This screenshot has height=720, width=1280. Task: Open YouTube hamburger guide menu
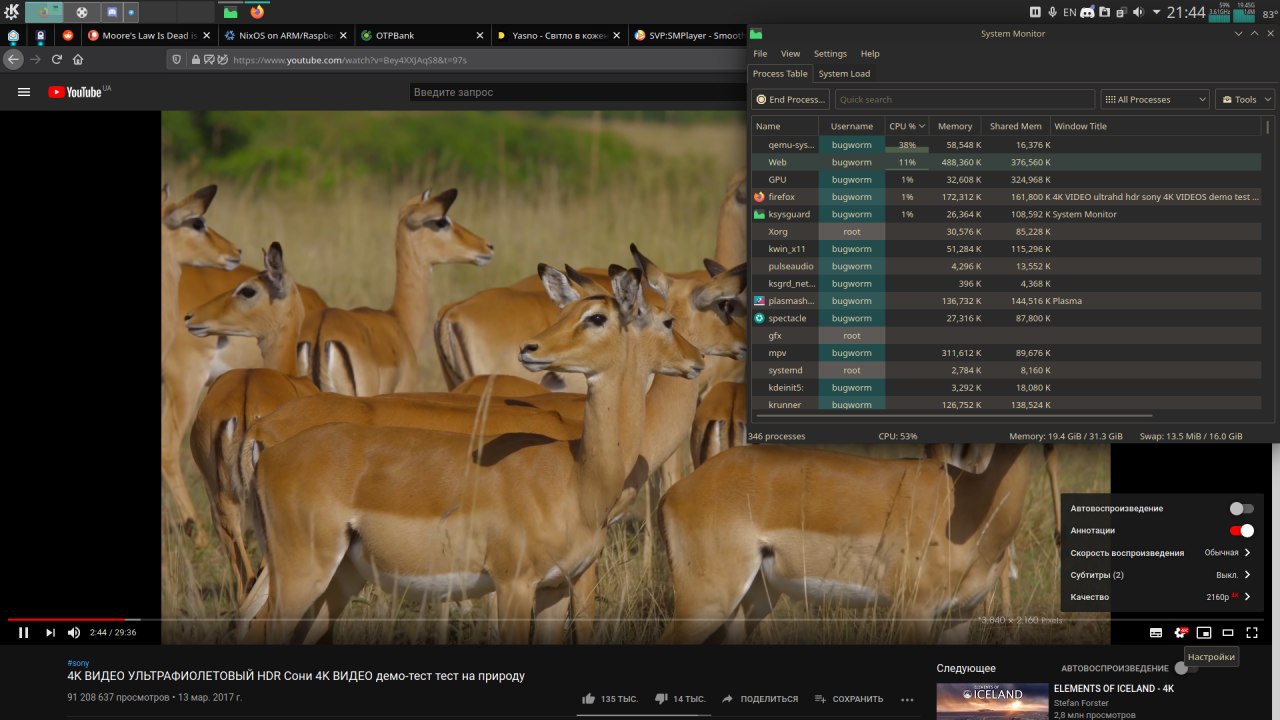coord(24,92)
